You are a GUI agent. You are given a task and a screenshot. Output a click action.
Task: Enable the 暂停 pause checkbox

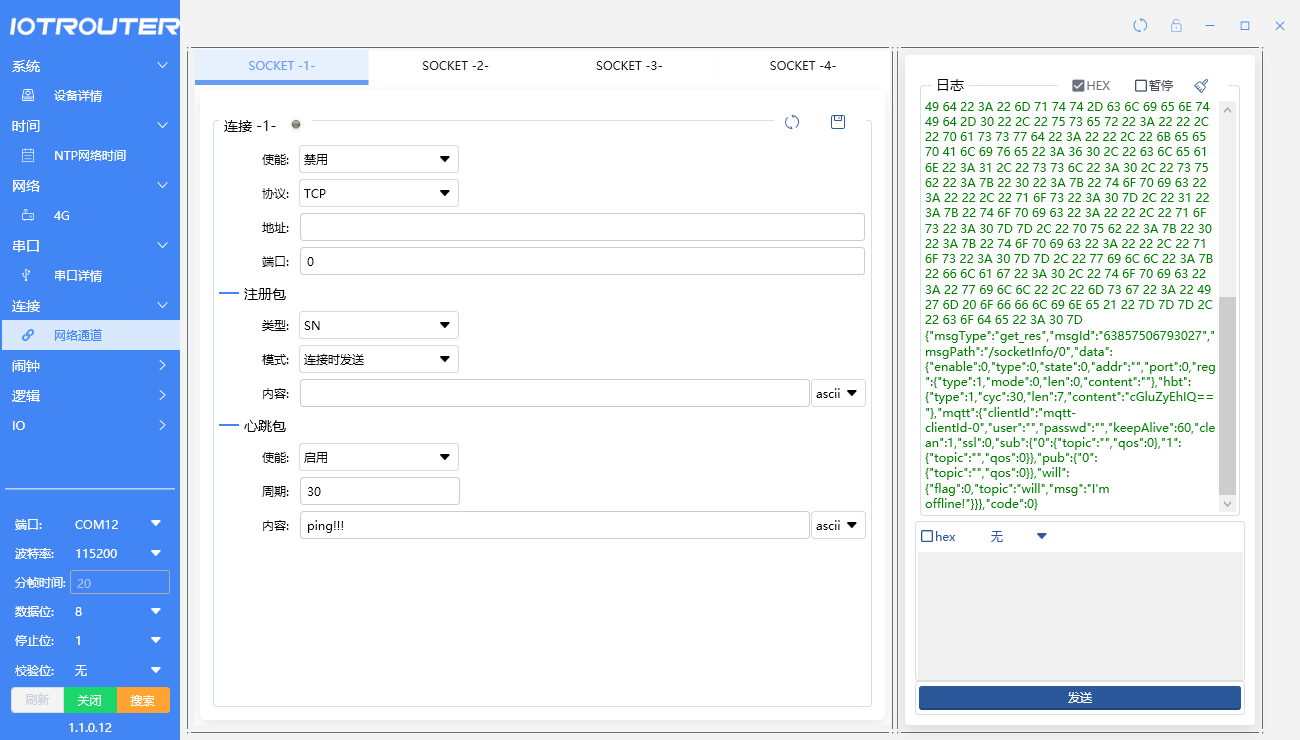(x=1141, y=86)
